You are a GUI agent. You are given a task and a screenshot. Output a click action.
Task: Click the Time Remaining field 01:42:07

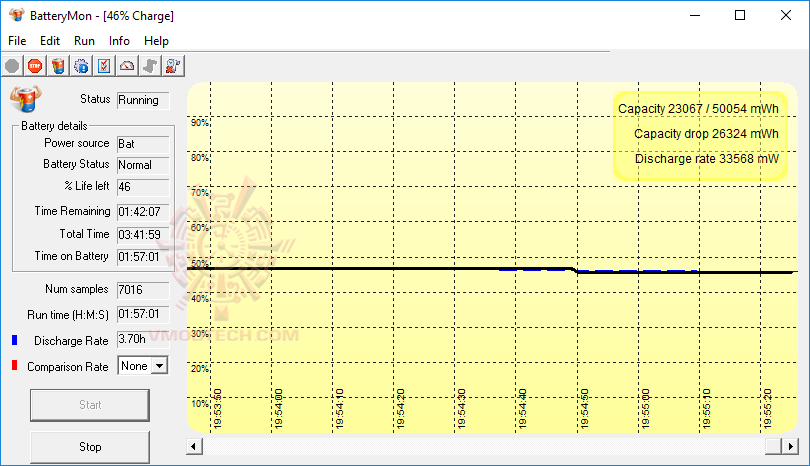[x=143, y=212]
